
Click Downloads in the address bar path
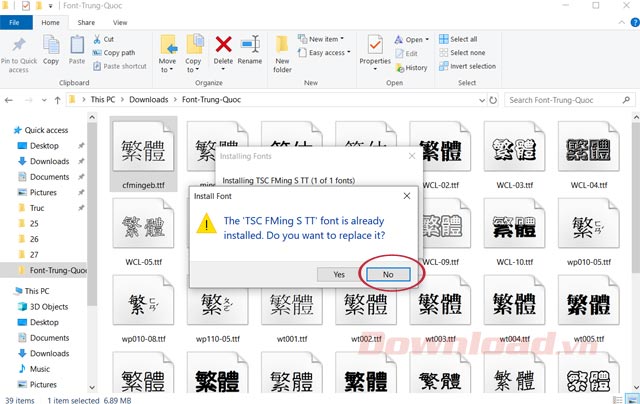(x=149, y=100)
